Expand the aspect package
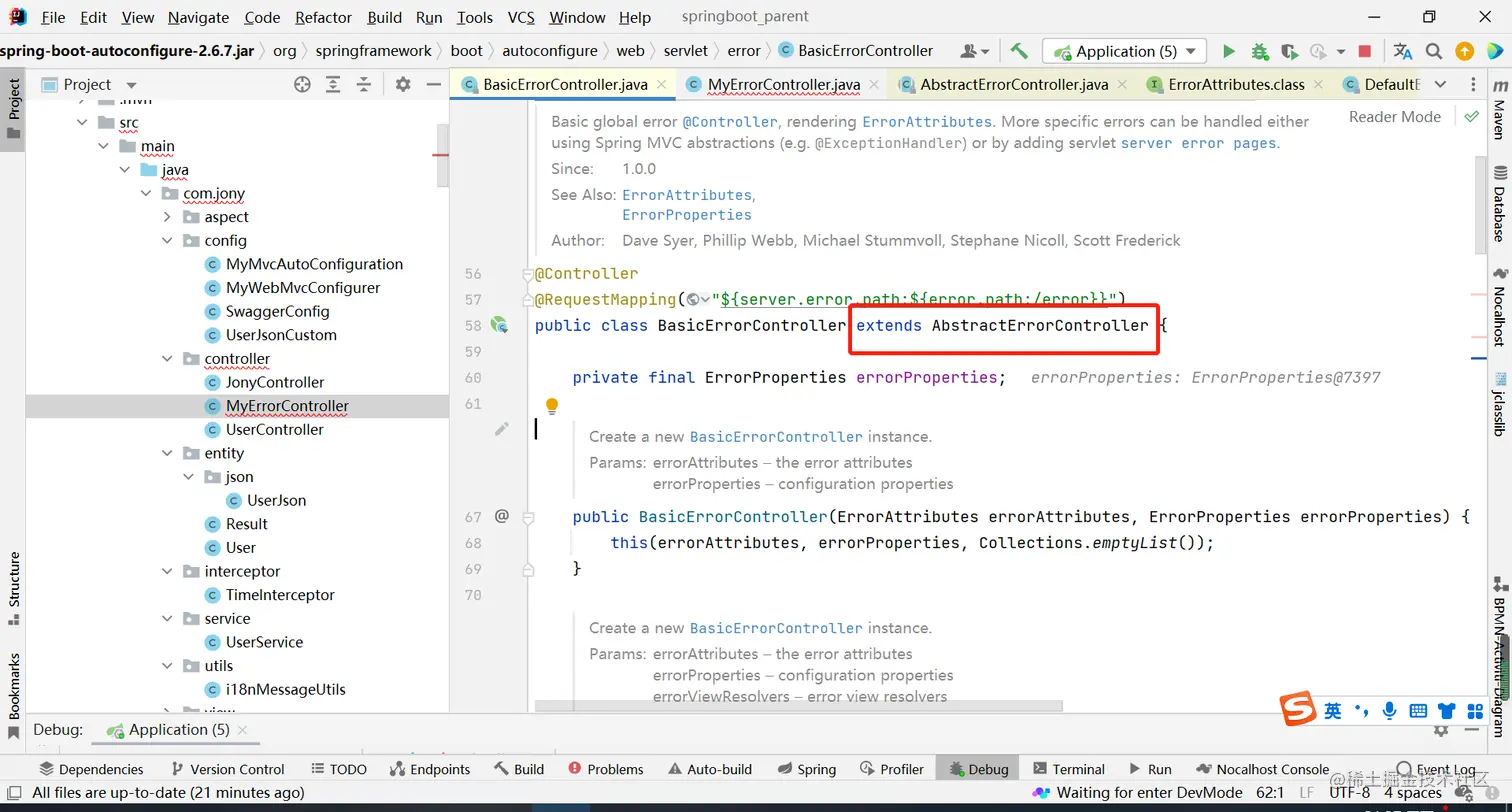 (x=167, y=217)
